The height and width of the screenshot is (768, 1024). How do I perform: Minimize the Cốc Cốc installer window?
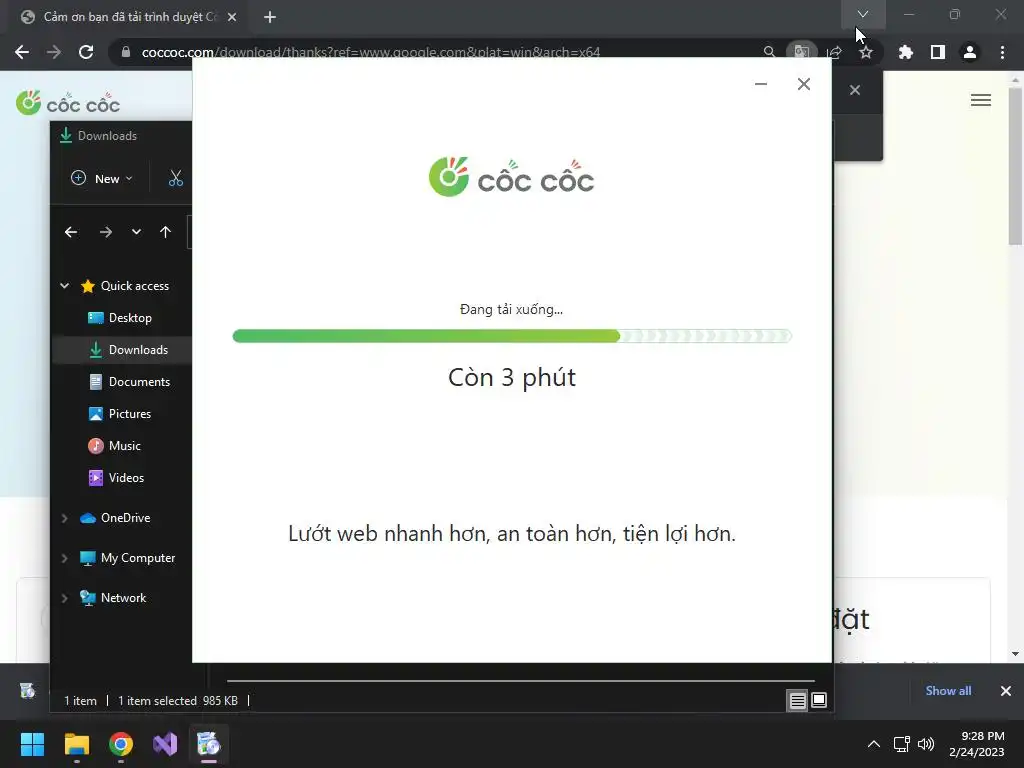click(761, 84)
